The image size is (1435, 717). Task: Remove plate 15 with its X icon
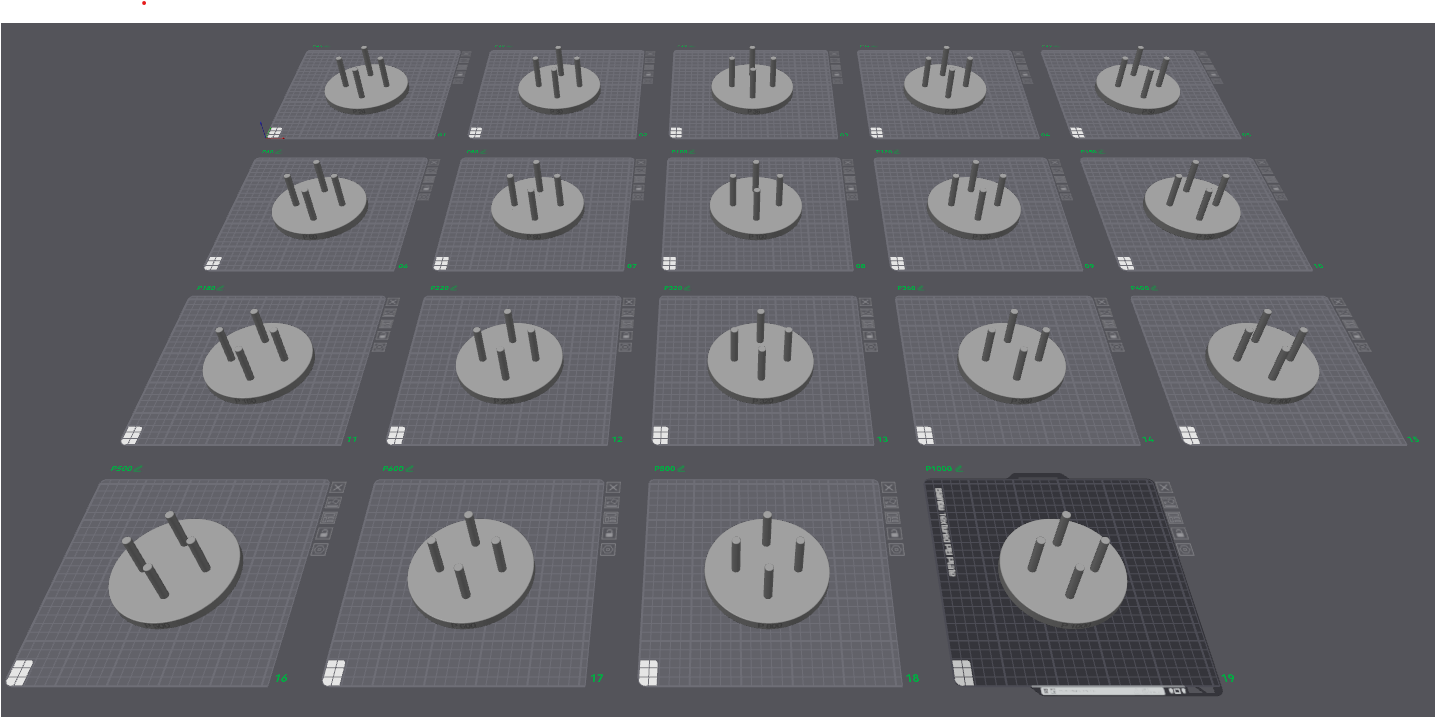tap(1339, 301)
